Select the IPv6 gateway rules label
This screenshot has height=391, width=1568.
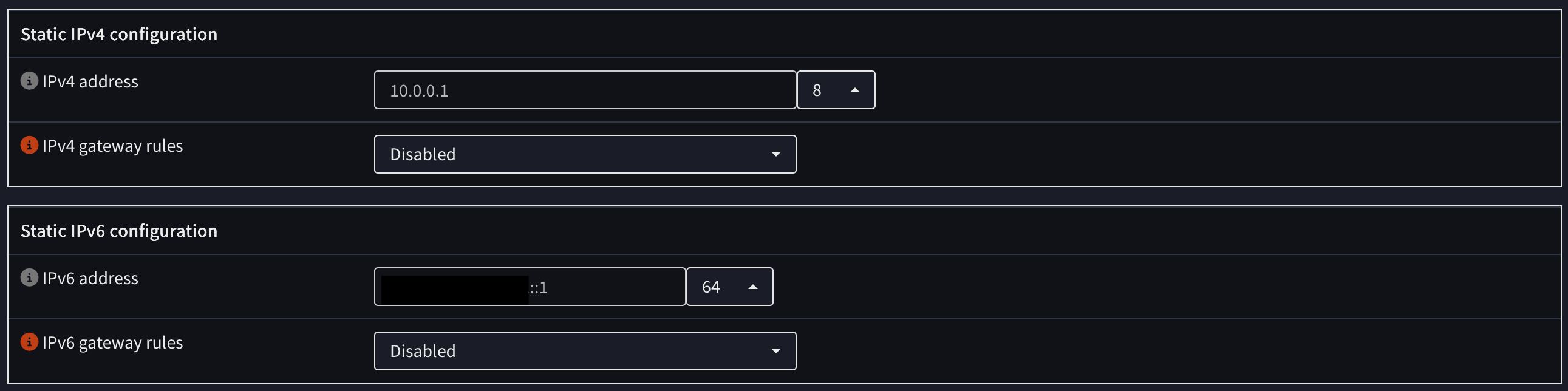(x=112, y=343)
